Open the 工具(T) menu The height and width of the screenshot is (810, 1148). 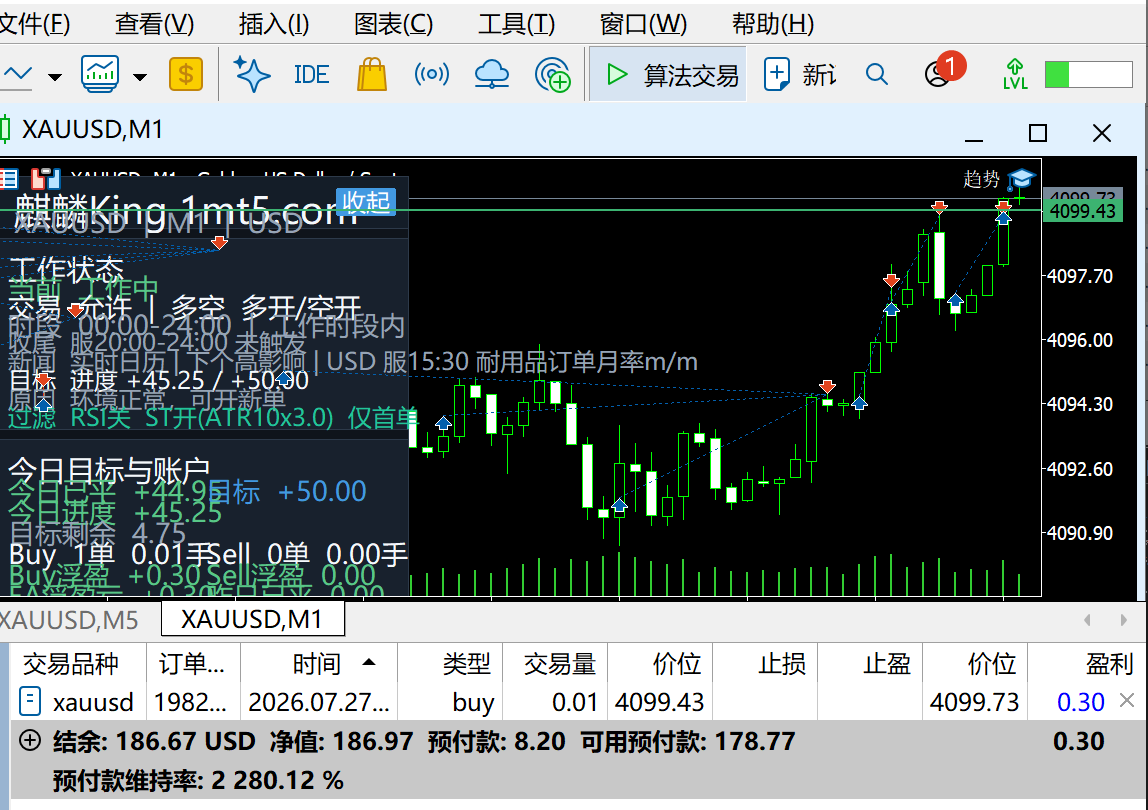pyautogui.click(x=516, y=24)
